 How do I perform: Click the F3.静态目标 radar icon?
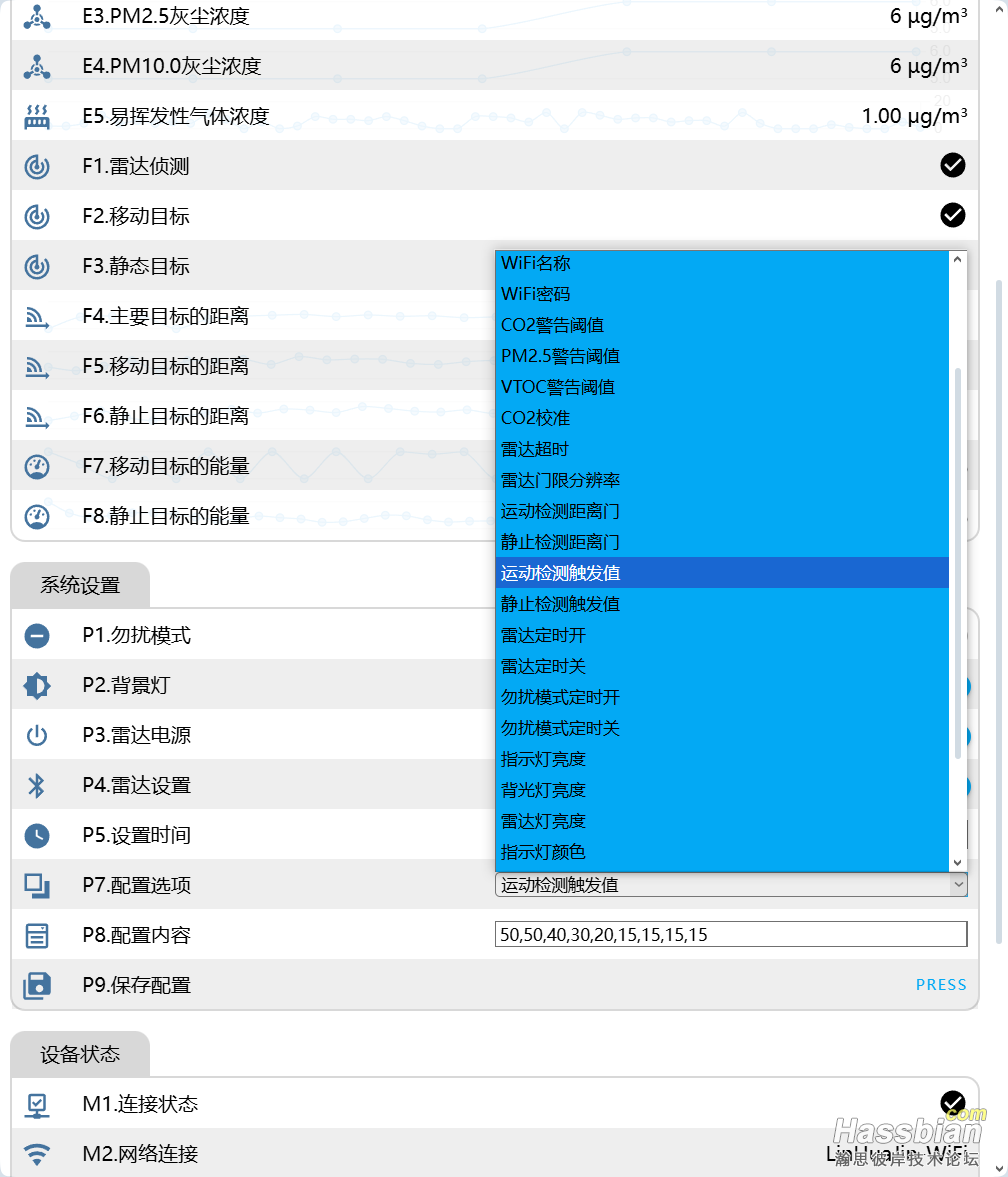click(37, 266)
